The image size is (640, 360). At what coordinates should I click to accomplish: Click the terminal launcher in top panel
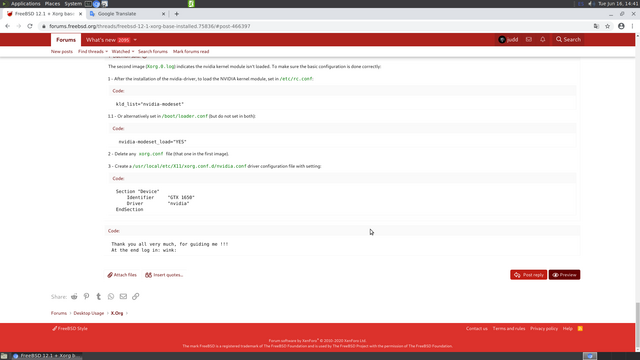coord(88,4)
